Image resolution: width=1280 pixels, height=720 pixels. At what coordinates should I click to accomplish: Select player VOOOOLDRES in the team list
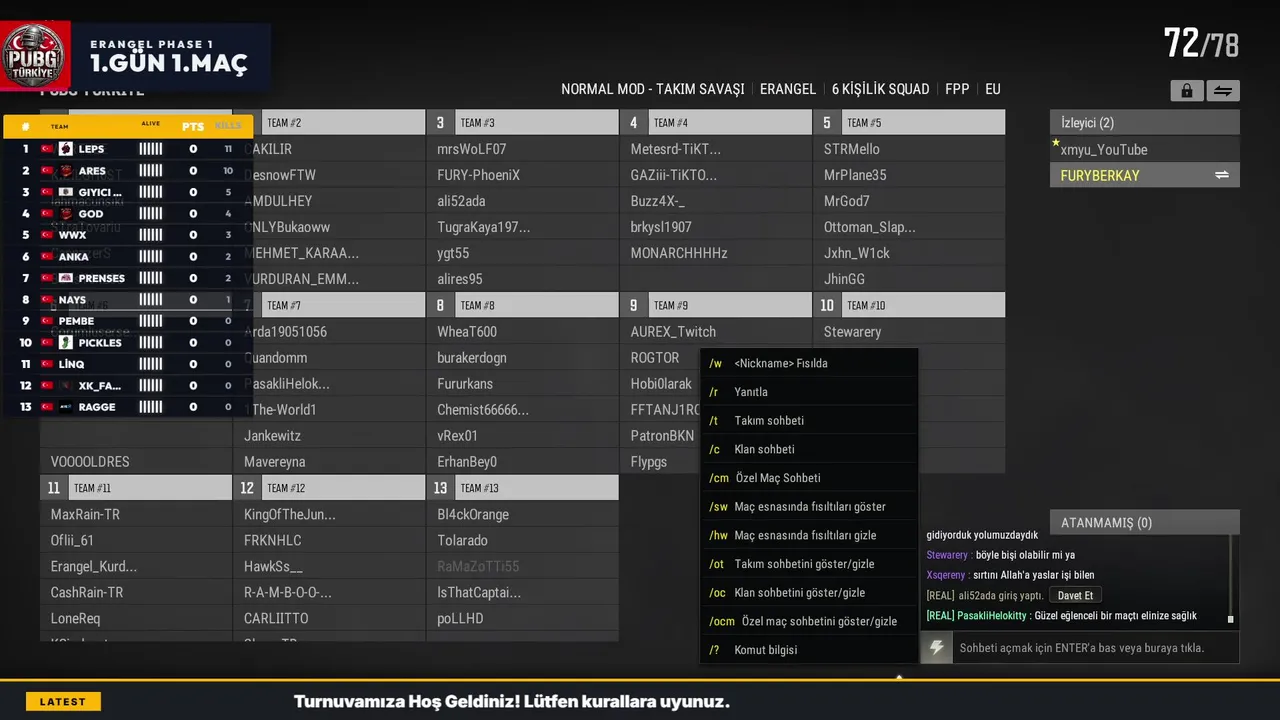[x=136, y=462]
